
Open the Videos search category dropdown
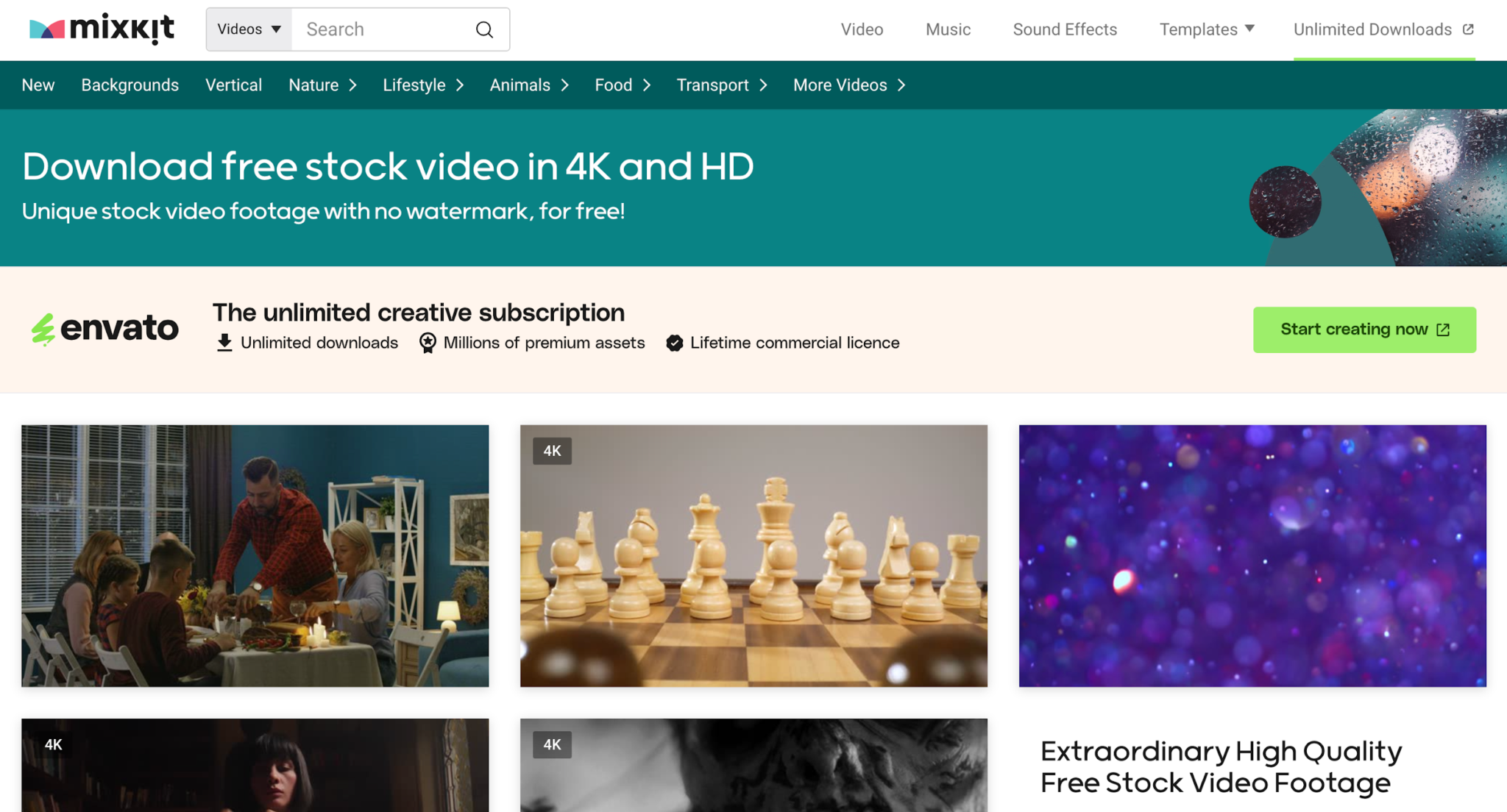click(249, 29)
